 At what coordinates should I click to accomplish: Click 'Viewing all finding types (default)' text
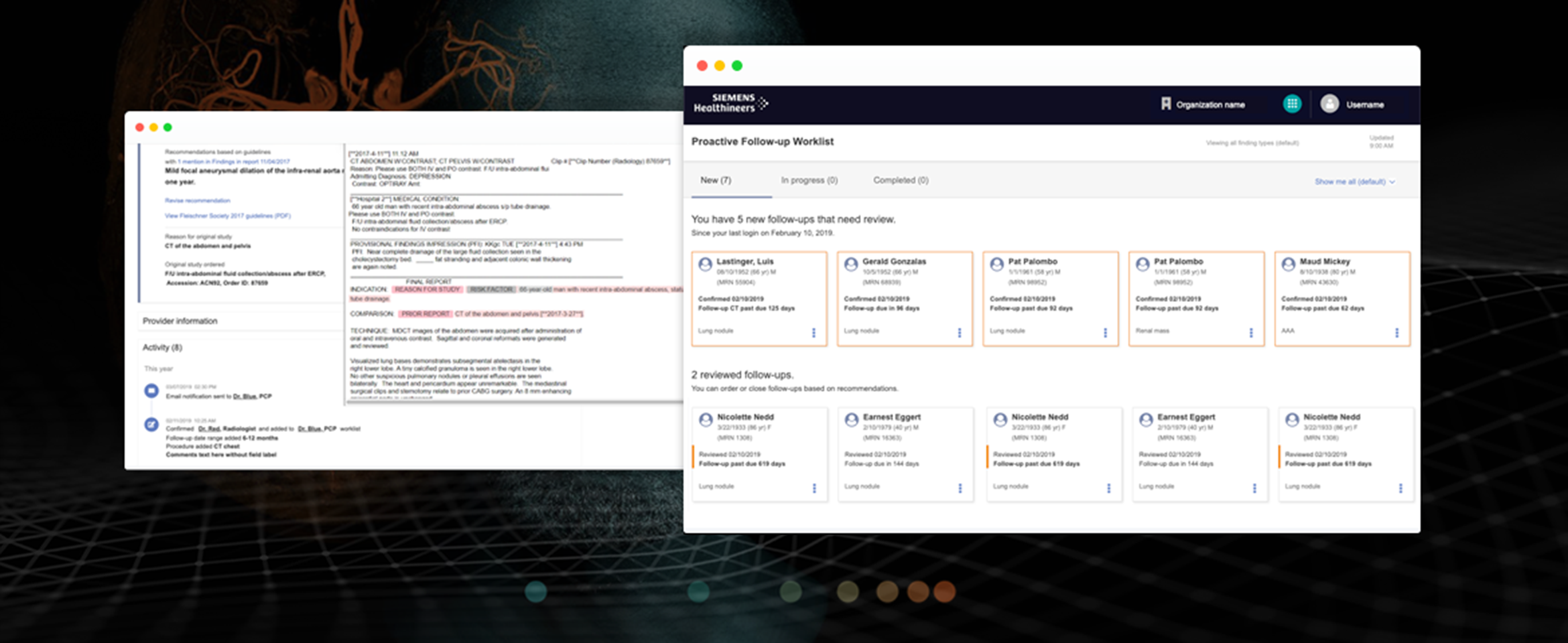1252,143
